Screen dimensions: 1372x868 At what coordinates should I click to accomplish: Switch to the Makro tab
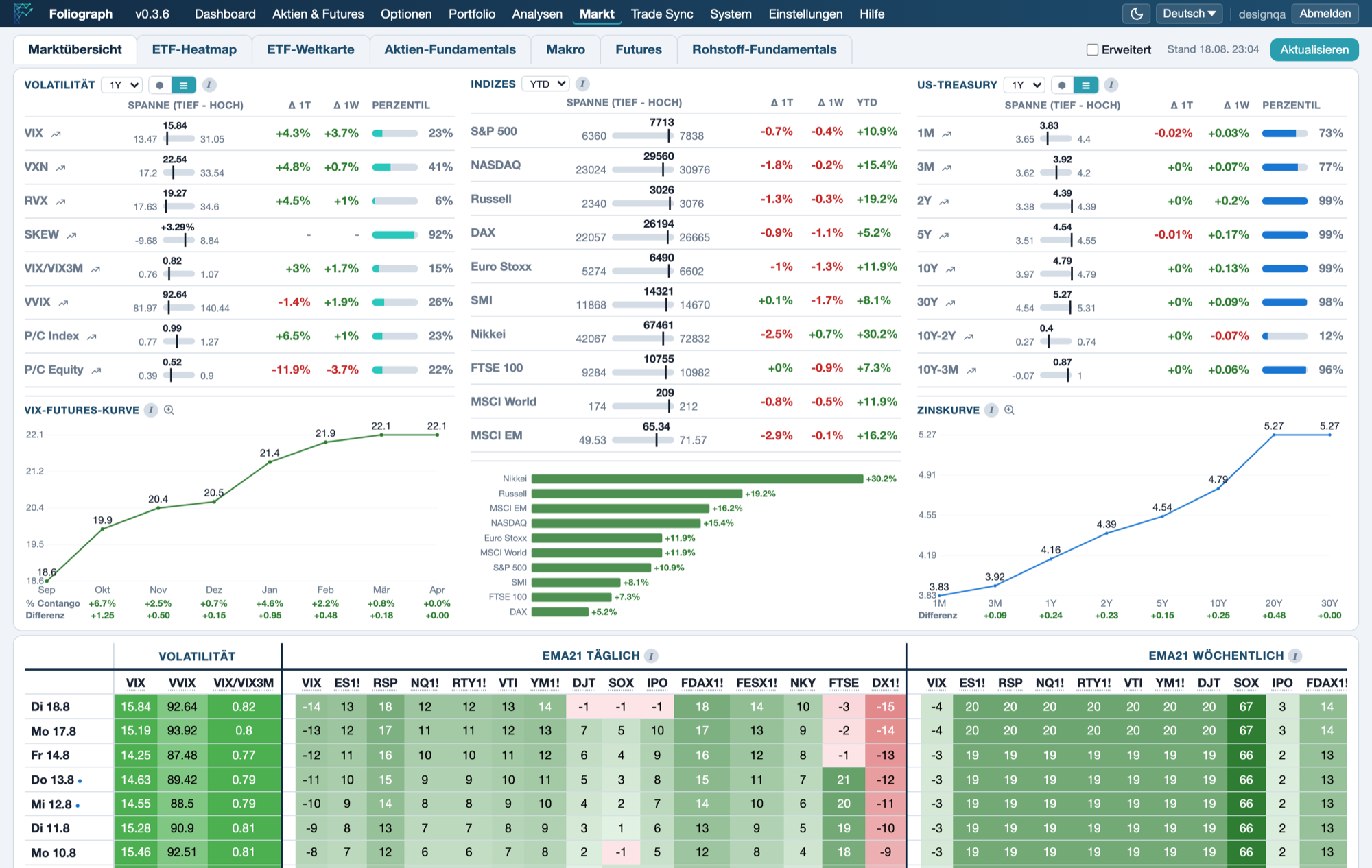coord(565,49)
